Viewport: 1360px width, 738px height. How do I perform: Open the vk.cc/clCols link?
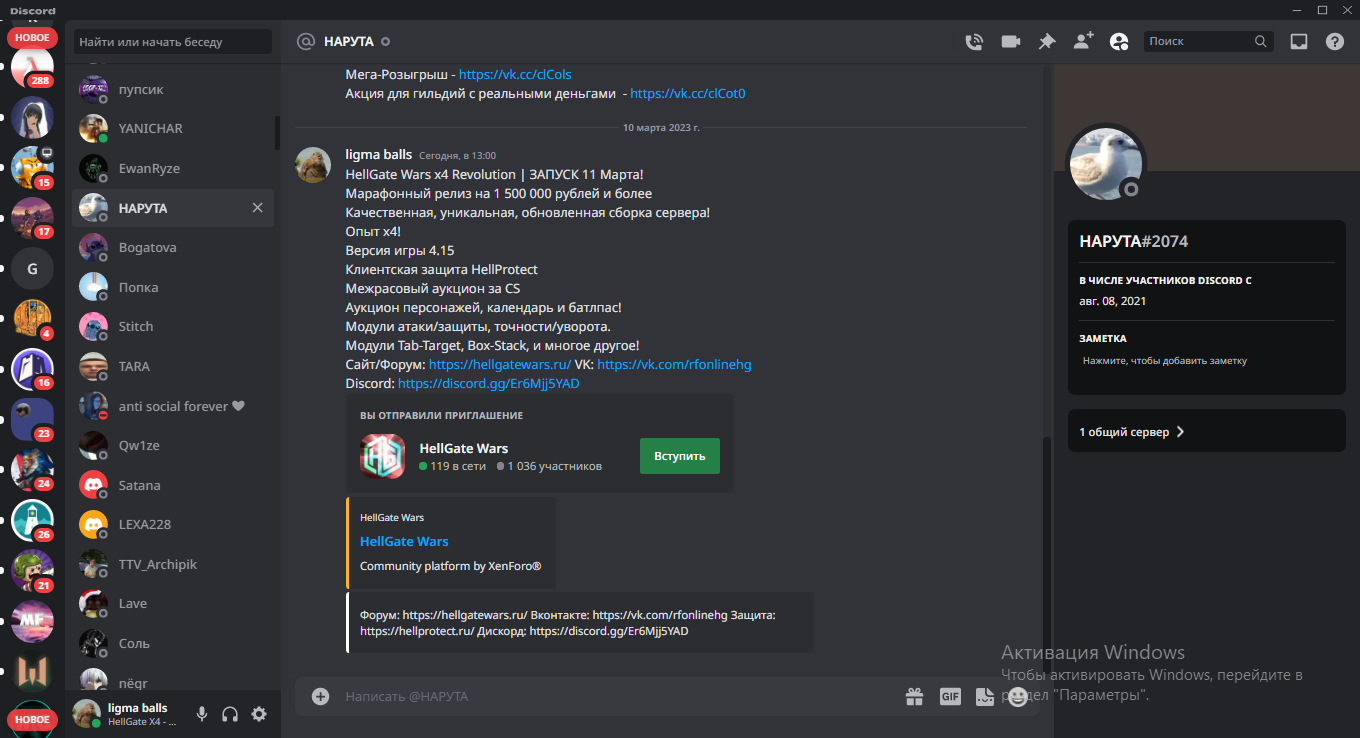pos(515,74)
